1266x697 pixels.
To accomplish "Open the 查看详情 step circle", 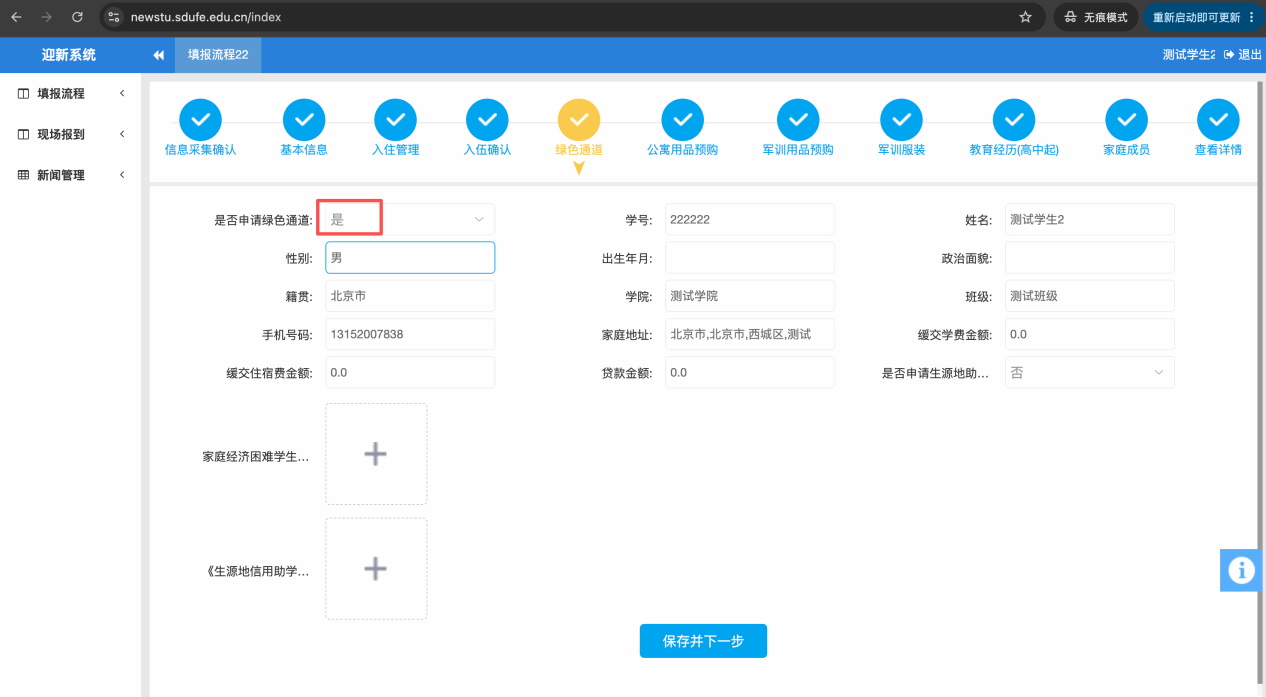I will 1218,120.
